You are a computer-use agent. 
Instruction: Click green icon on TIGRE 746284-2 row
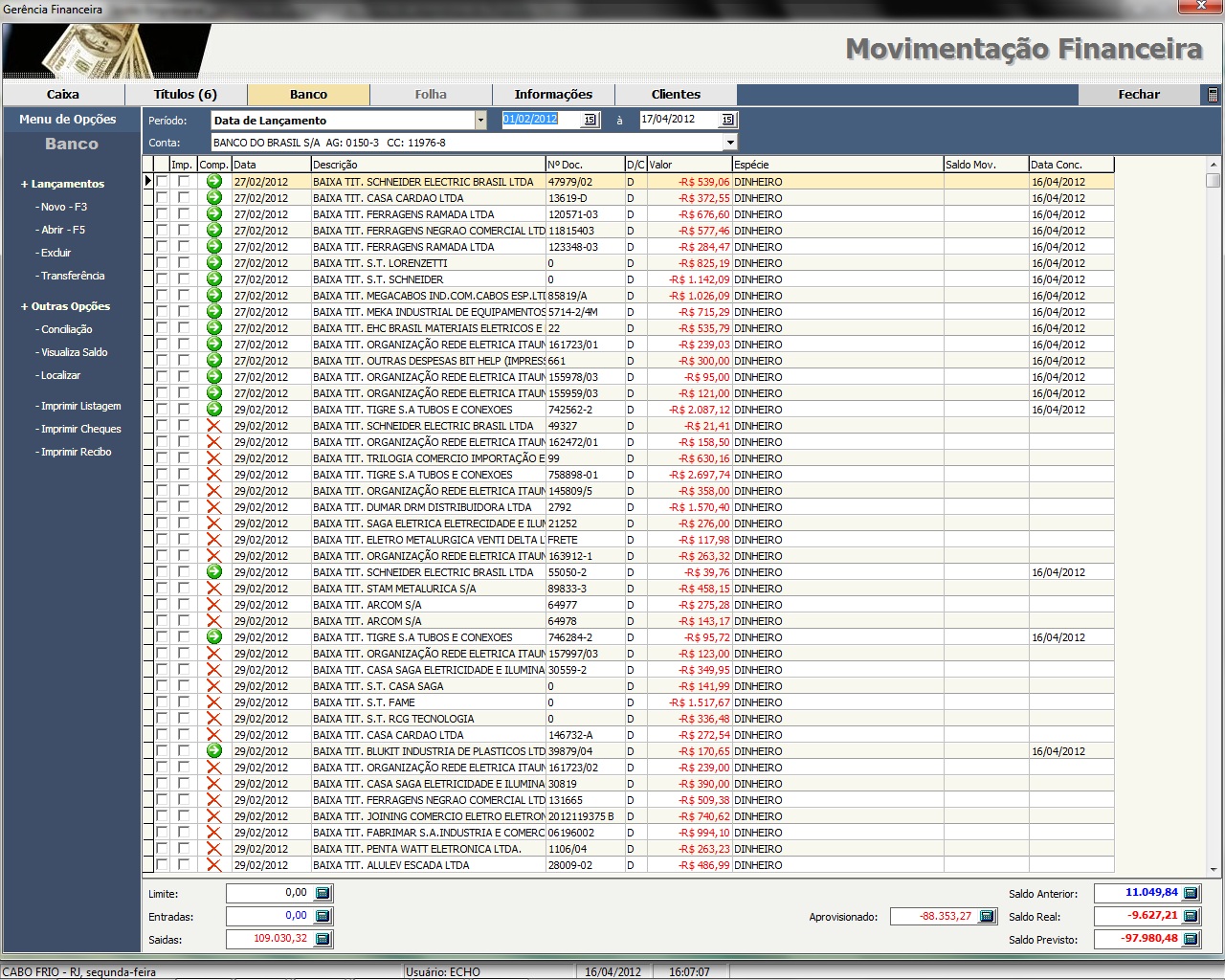point(214,637)
